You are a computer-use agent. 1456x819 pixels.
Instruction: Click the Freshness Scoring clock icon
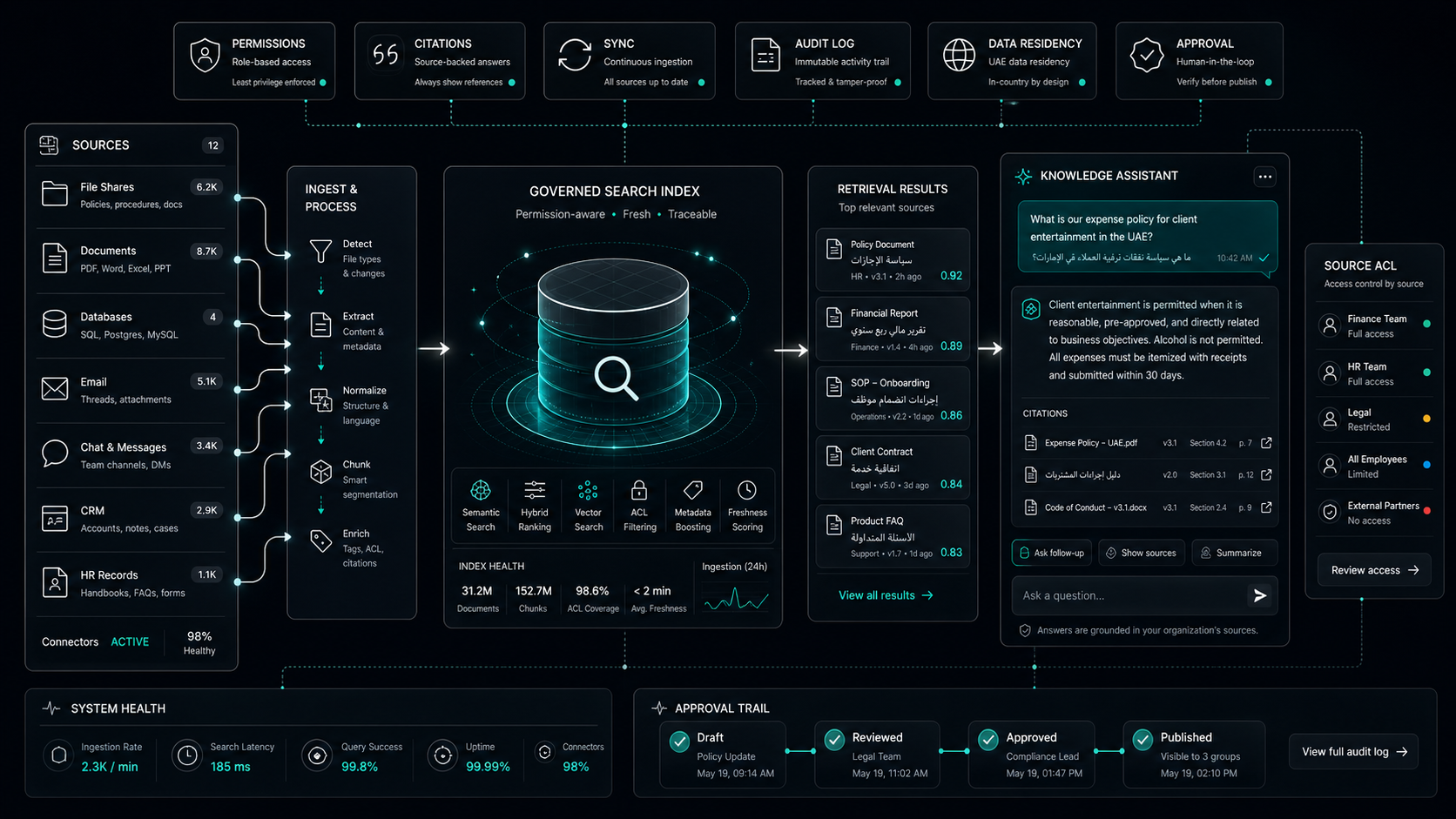coord(747,490)
